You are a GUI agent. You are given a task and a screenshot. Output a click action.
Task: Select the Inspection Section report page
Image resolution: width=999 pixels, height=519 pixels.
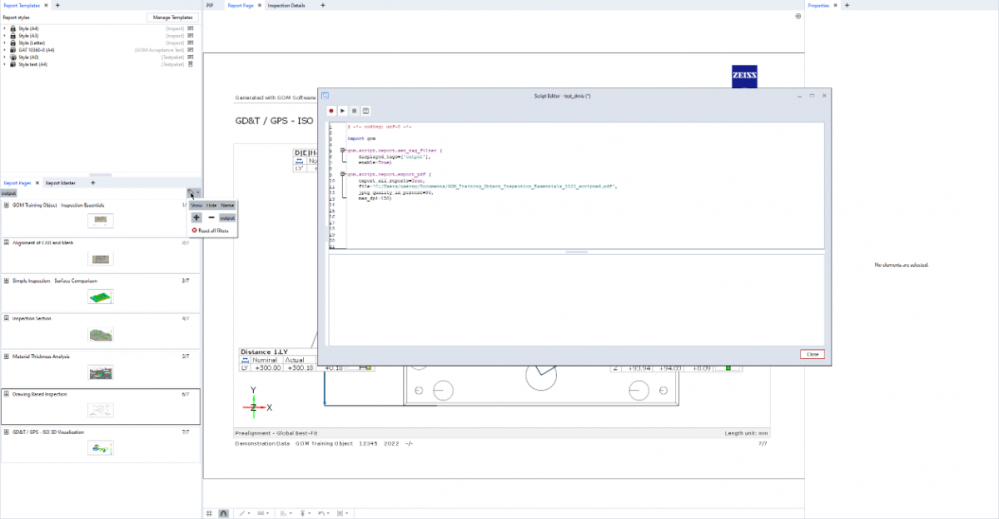[x=100, y=334]
